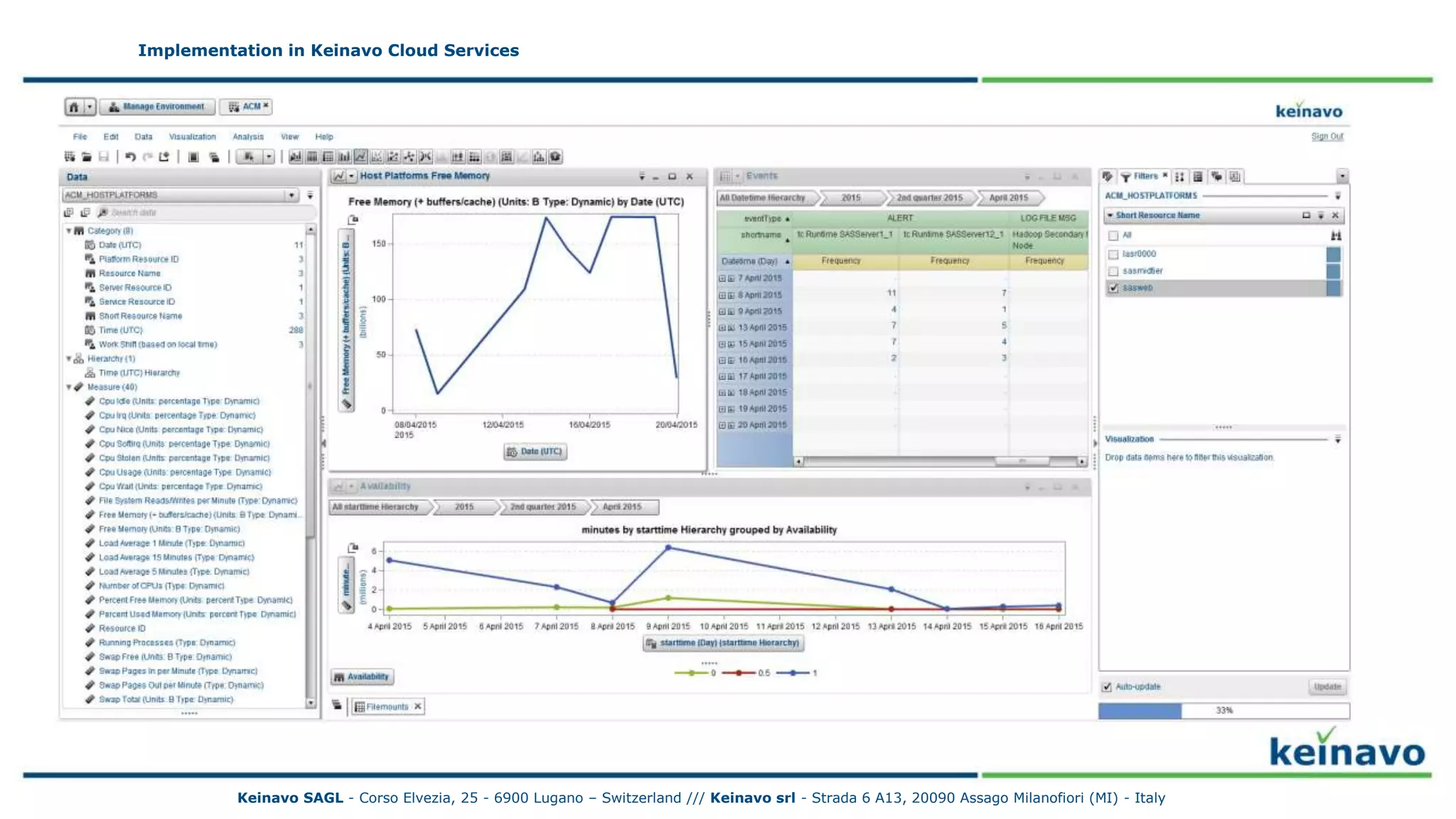This screenshot has width=1456, height=819.
Task: Click the Date (UTC) axis button
Action: 535,451
